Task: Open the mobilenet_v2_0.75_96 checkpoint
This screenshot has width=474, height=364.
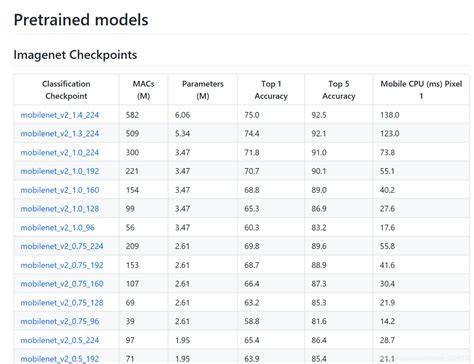Action: tap(60, 322)
